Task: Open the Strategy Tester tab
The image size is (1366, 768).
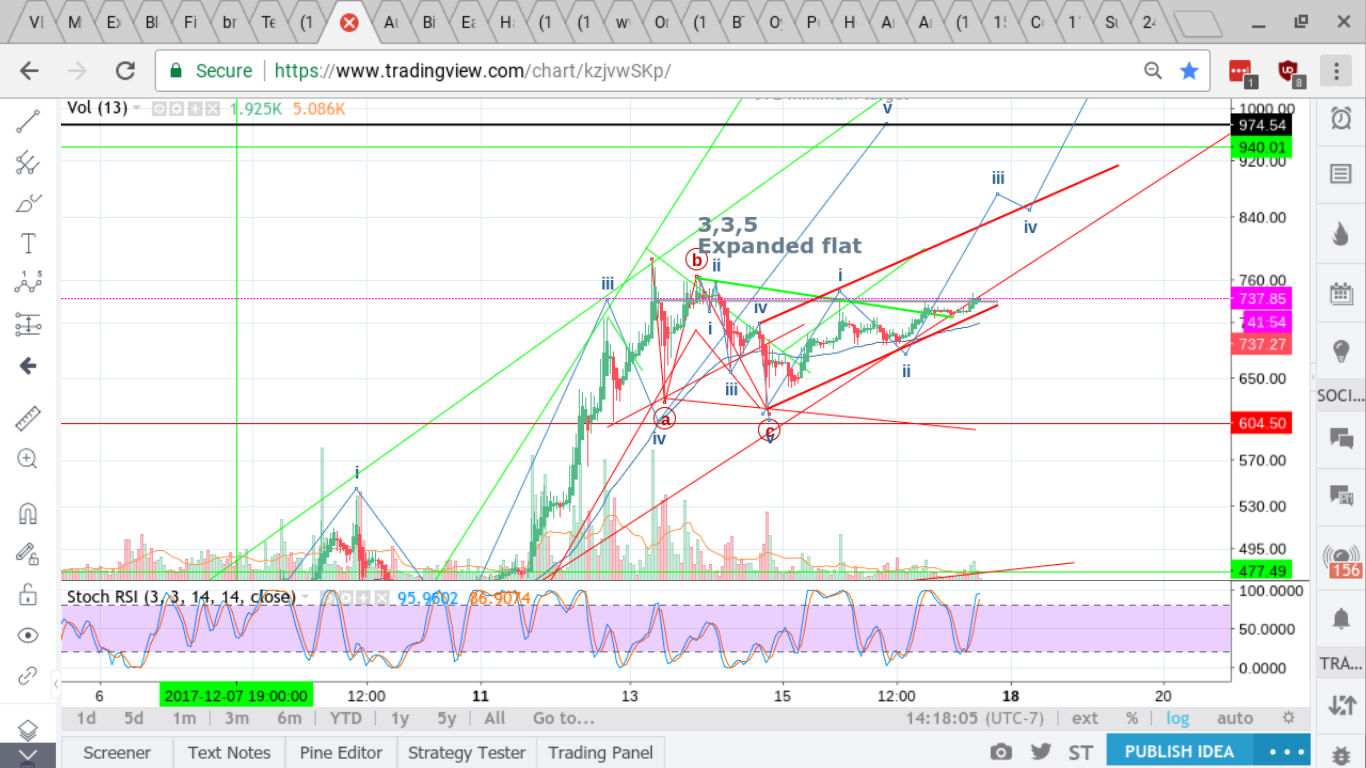Action: 466,753
